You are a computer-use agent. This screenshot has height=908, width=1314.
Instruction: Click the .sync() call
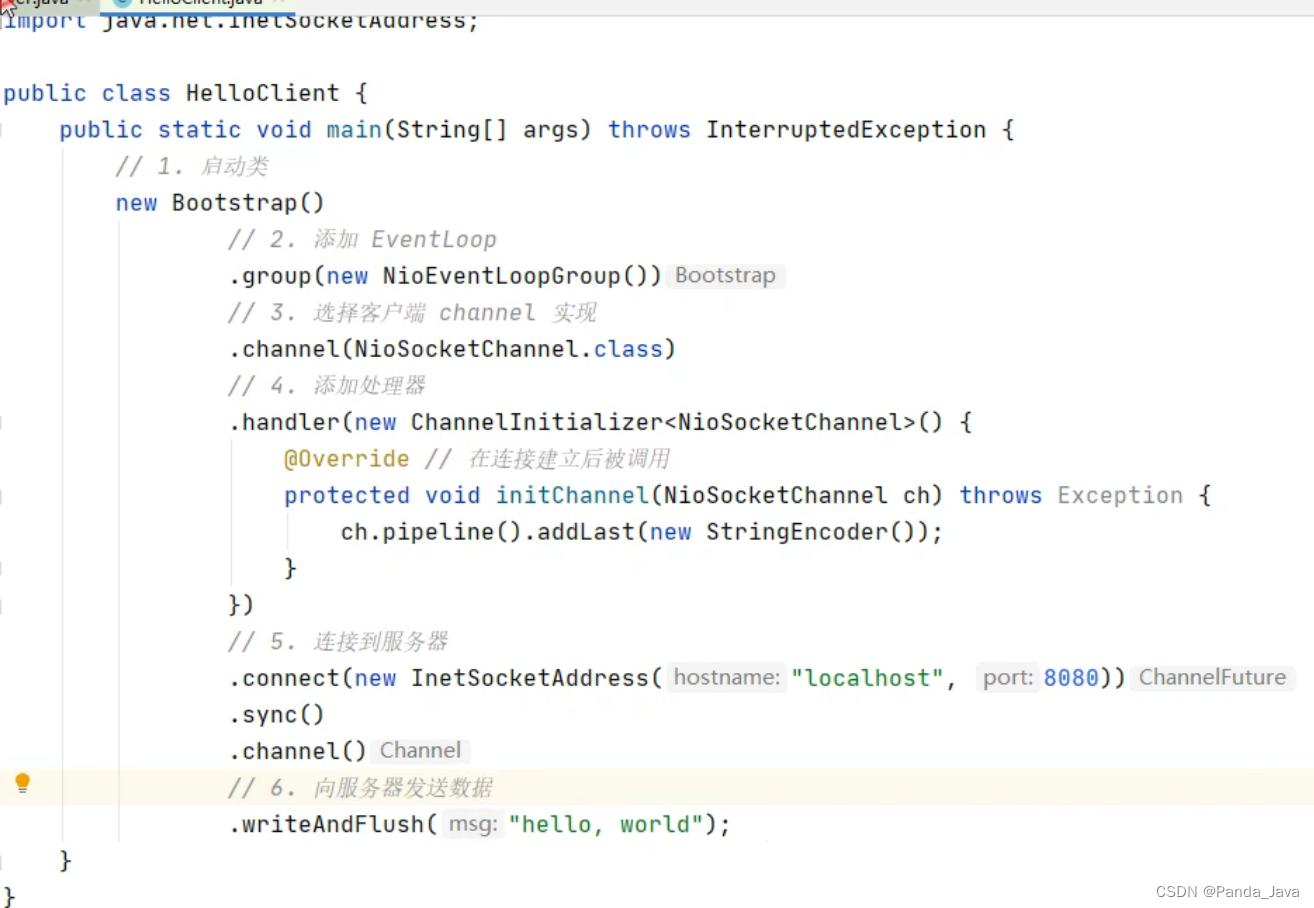tap(277, 715)
